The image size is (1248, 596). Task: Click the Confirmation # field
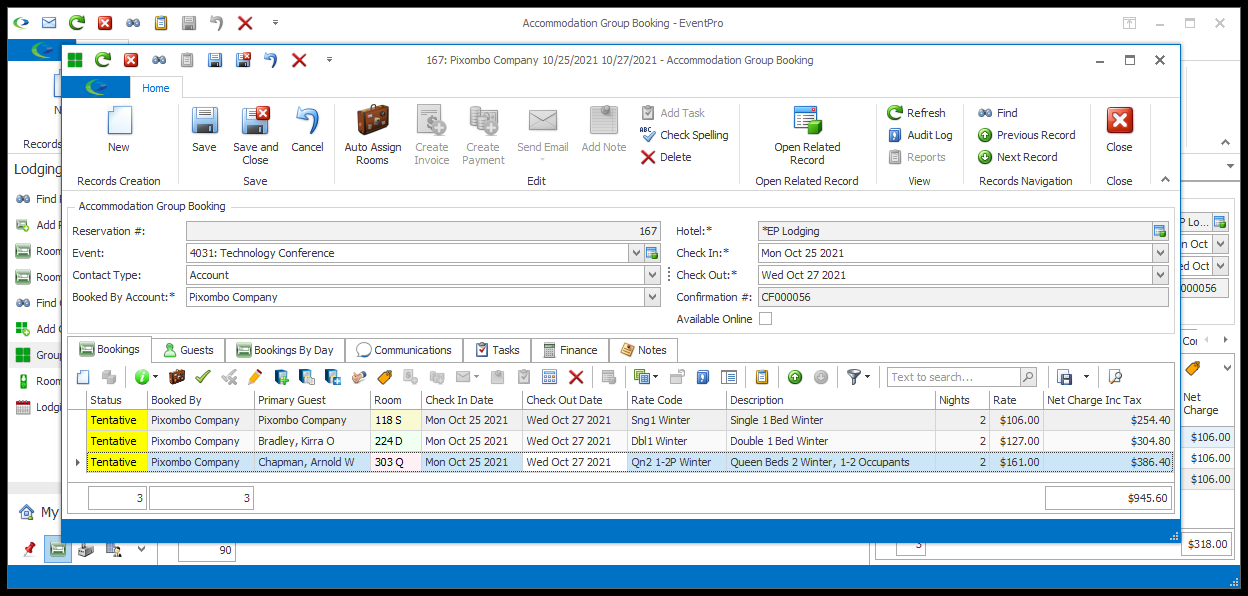pyautogui.click(x=963, y=297)
